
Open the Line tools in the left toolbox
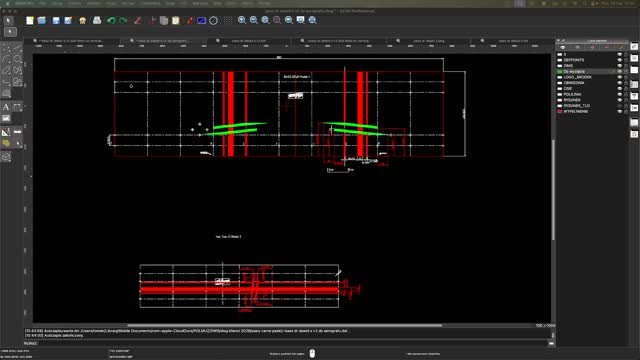pos(17,48)
